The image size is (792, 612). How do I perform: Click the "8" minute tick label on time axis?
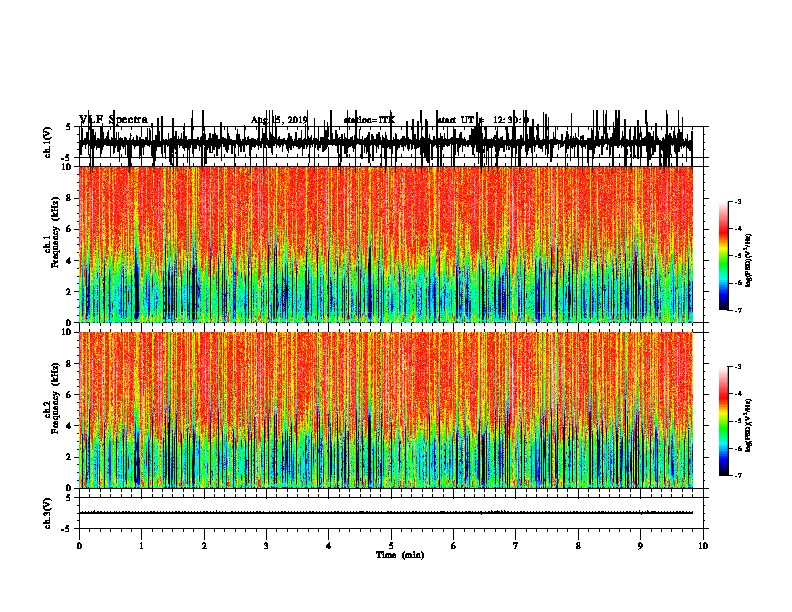[x=578, y=545]
